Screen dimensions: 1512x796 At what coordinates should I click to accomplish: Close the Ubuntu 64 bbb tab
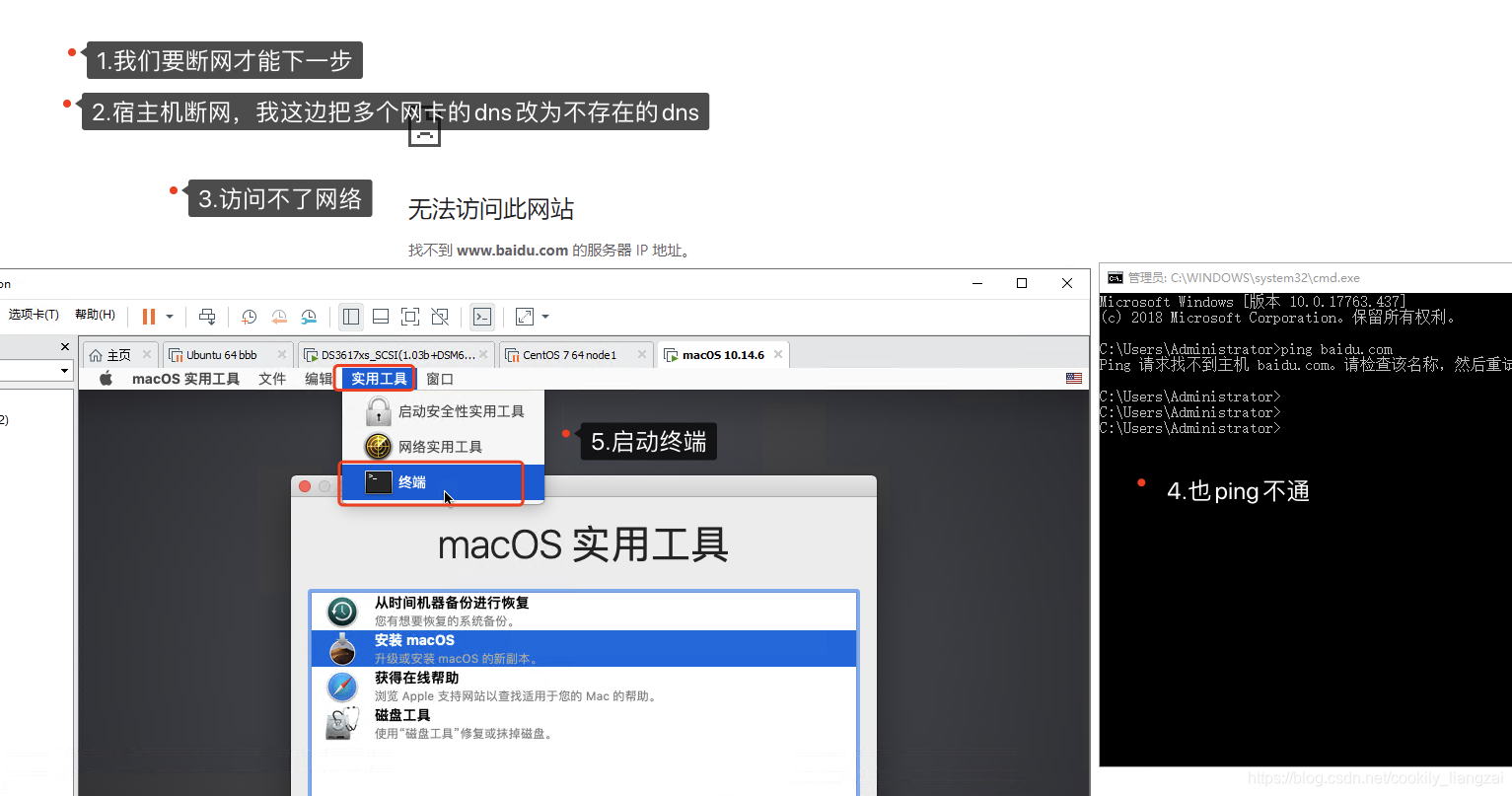pyautogui.click(x=282, y=354)
